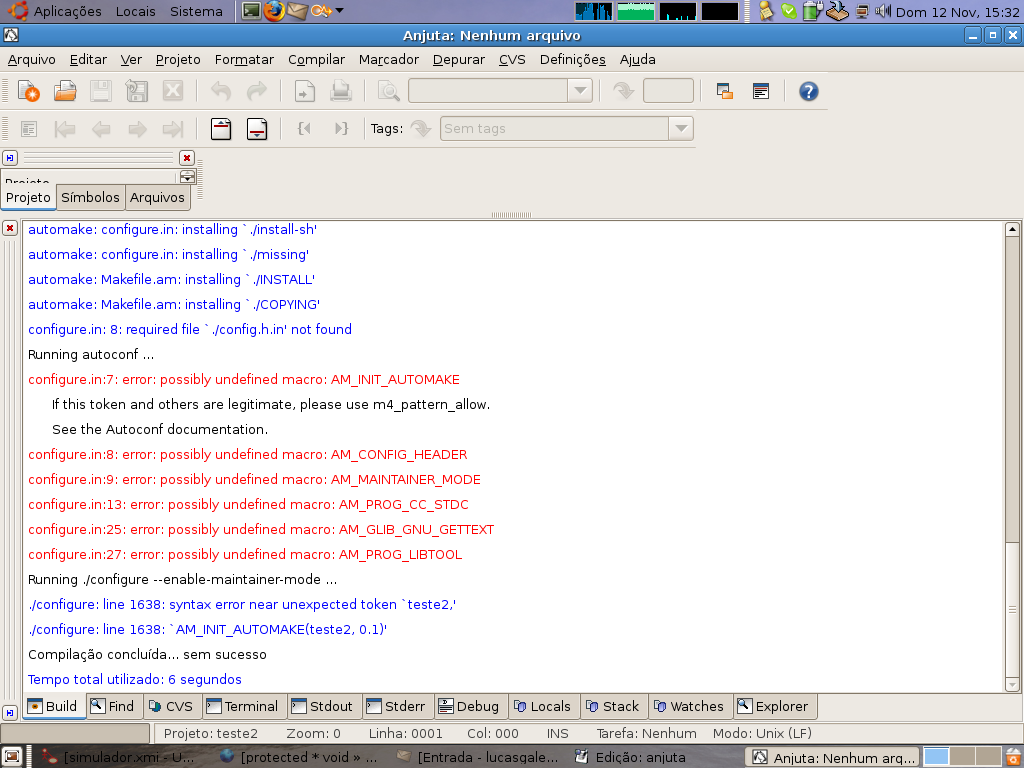1024x768 pixels.
Task: Redo the last undone action
Action: 257,91
